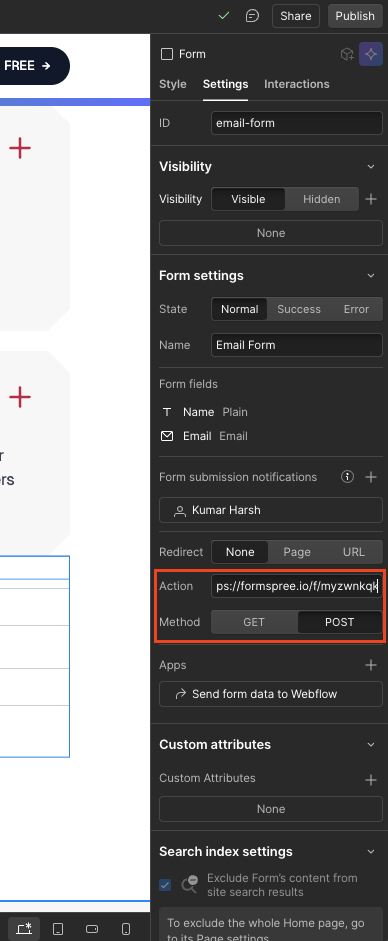Set visibility to Hidden

point(321,199)
